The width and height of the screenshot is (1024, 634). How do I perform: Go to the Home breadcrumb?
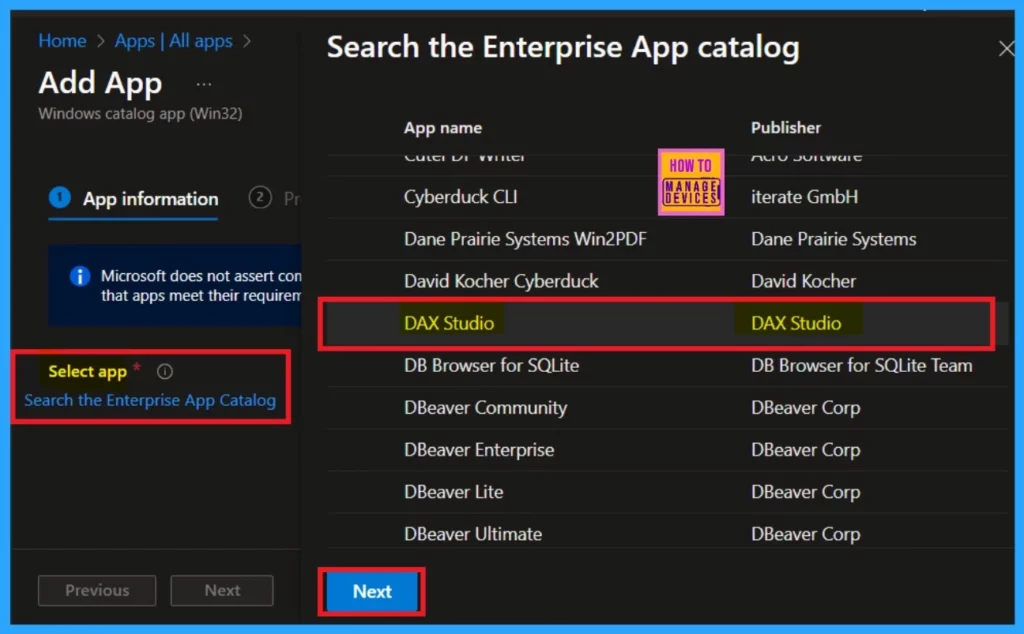click(x=62, y=40)
